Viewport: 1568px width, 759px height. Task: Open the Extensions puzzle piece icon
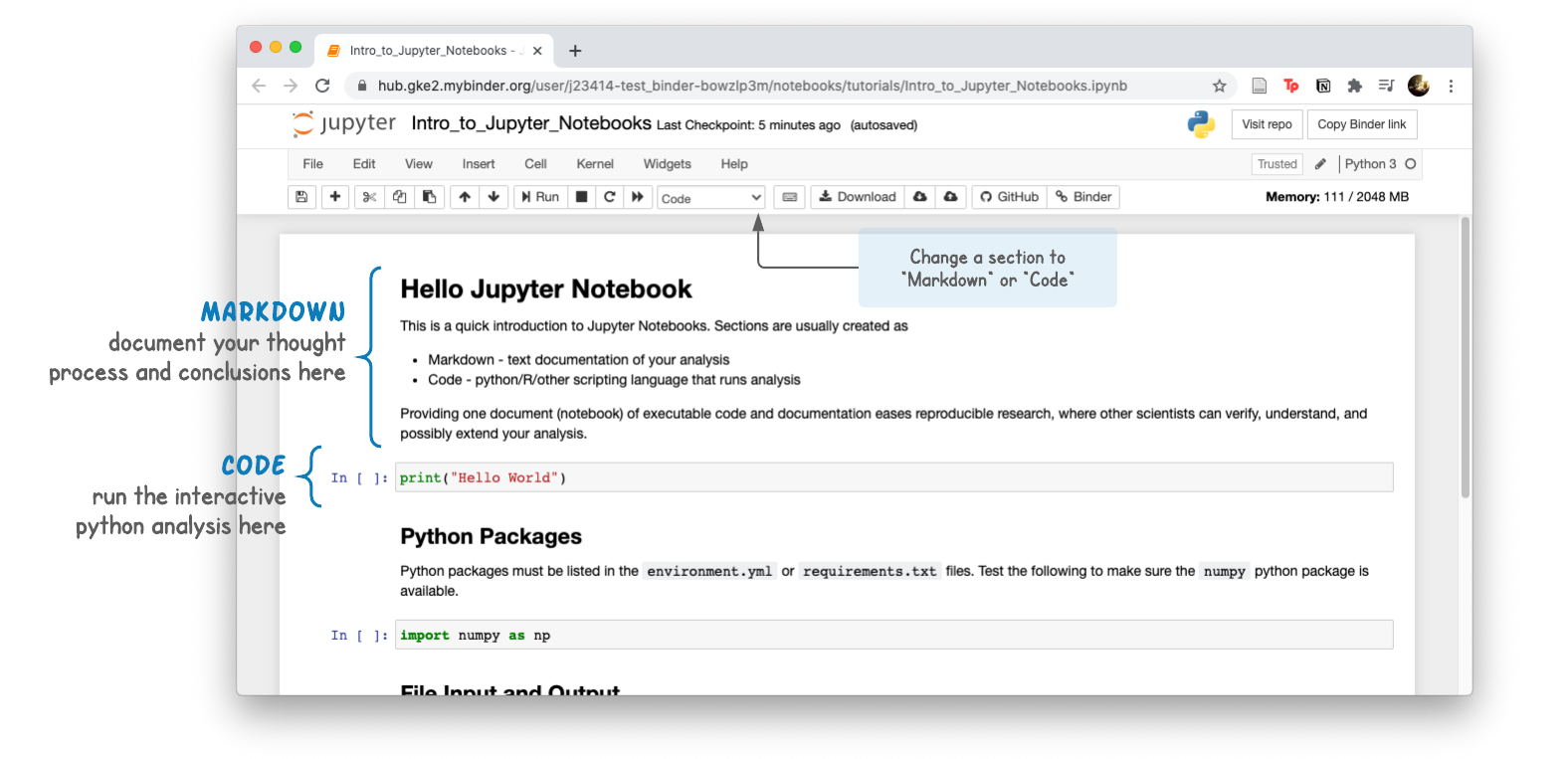[1354, 86]
